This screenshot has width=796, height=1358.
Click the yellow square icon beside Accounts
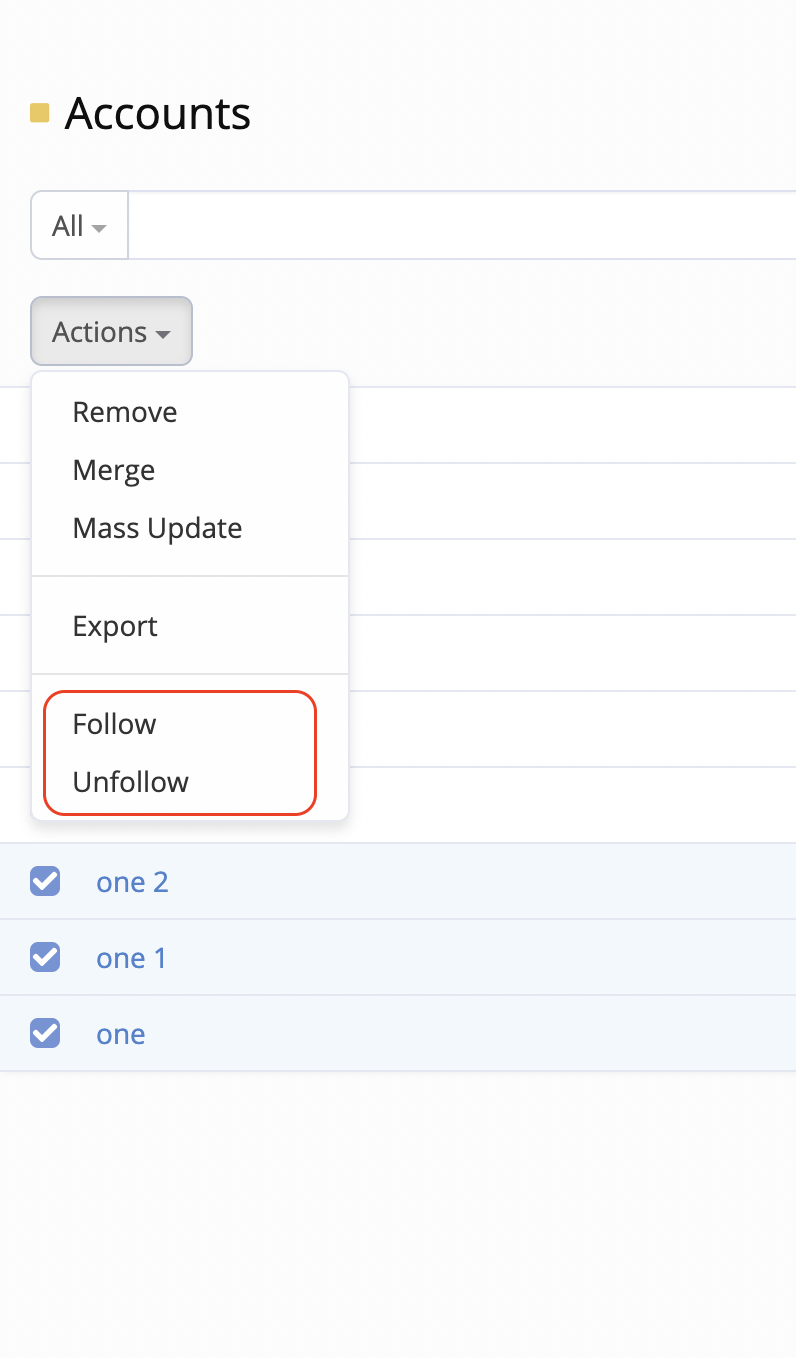(40, 113)
